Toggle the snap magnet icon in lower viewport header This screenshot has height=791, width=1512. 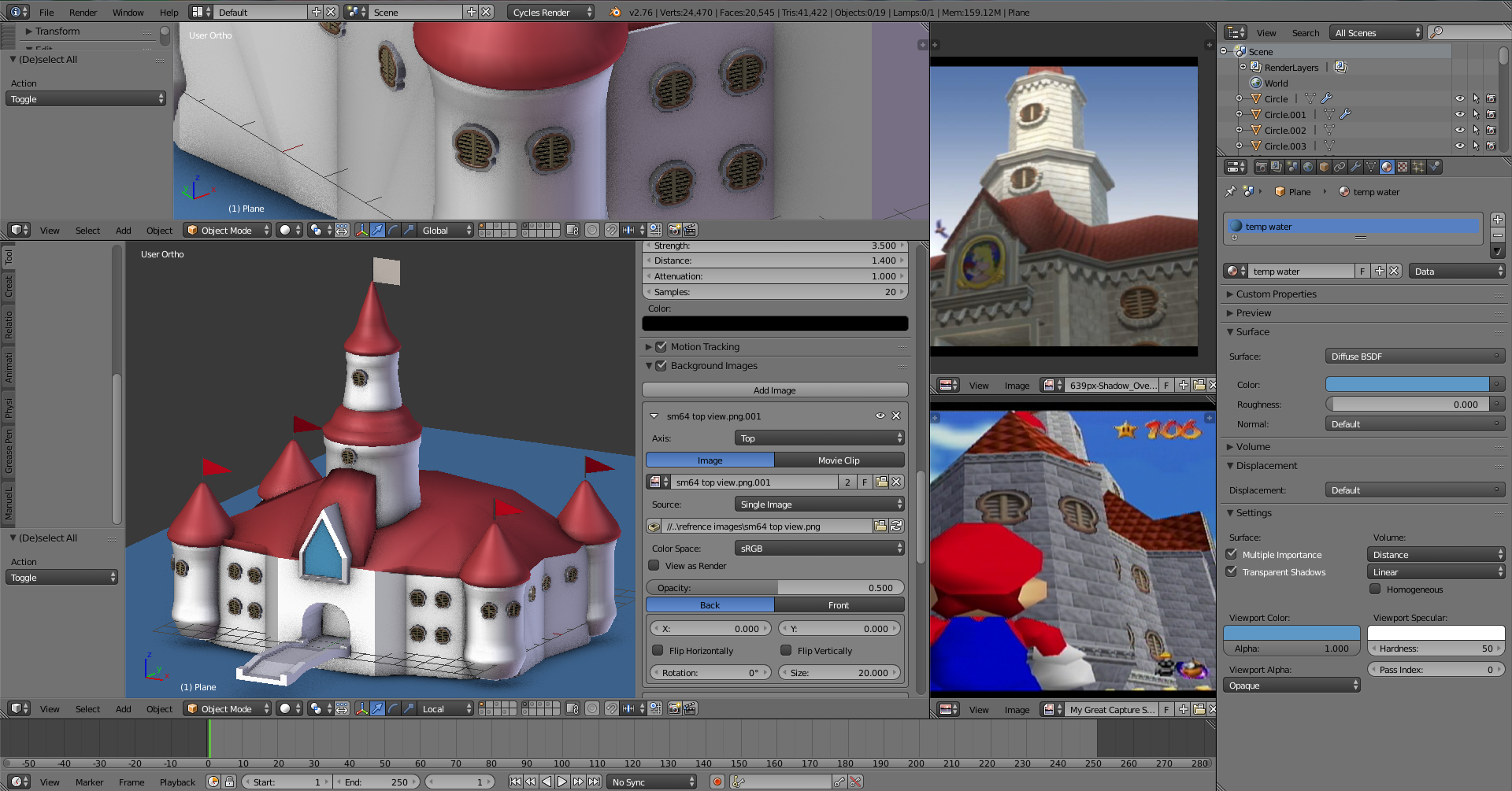(x=611, y=708)
